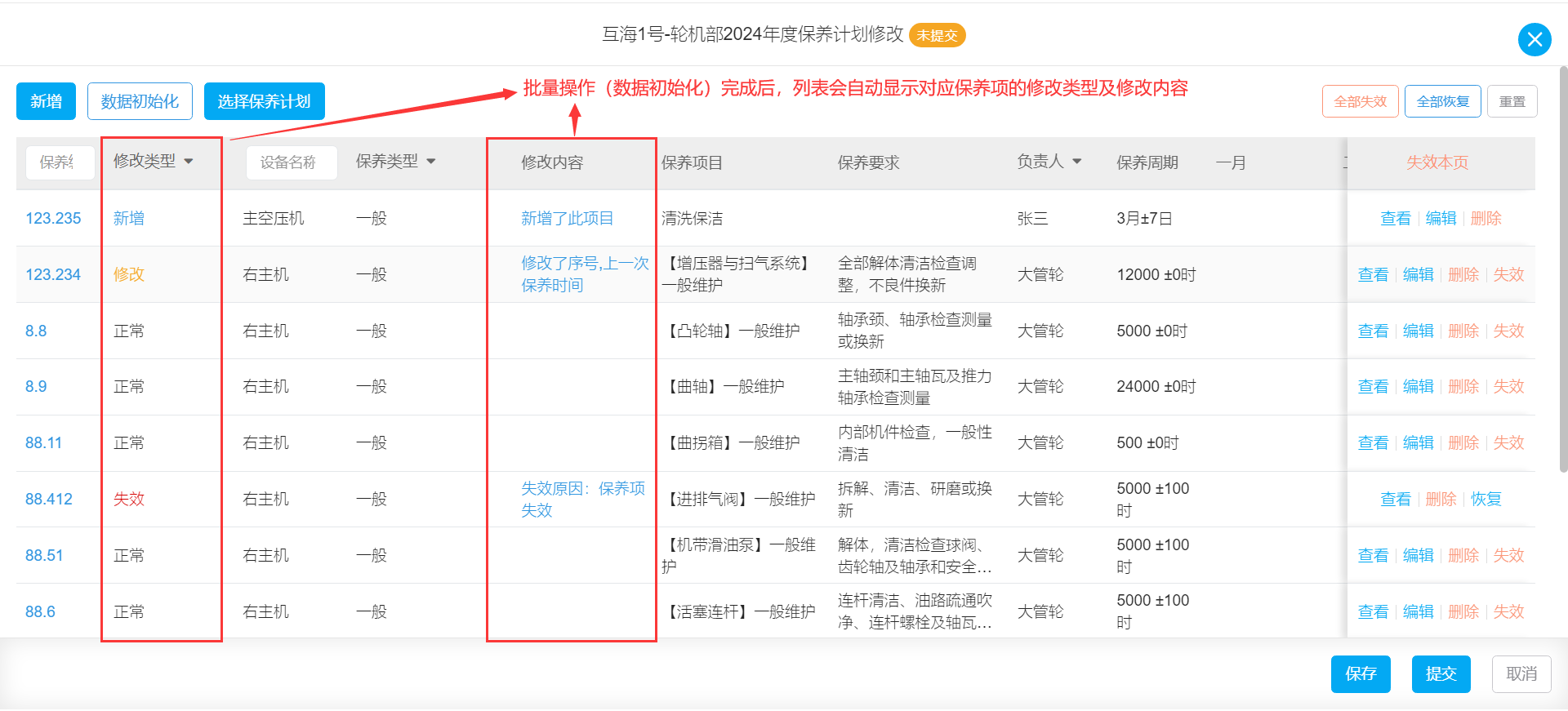The width and height of the screenshot is (1568, 711).
Task: Click 新增 type link in row 123.235
Action: 129,218
